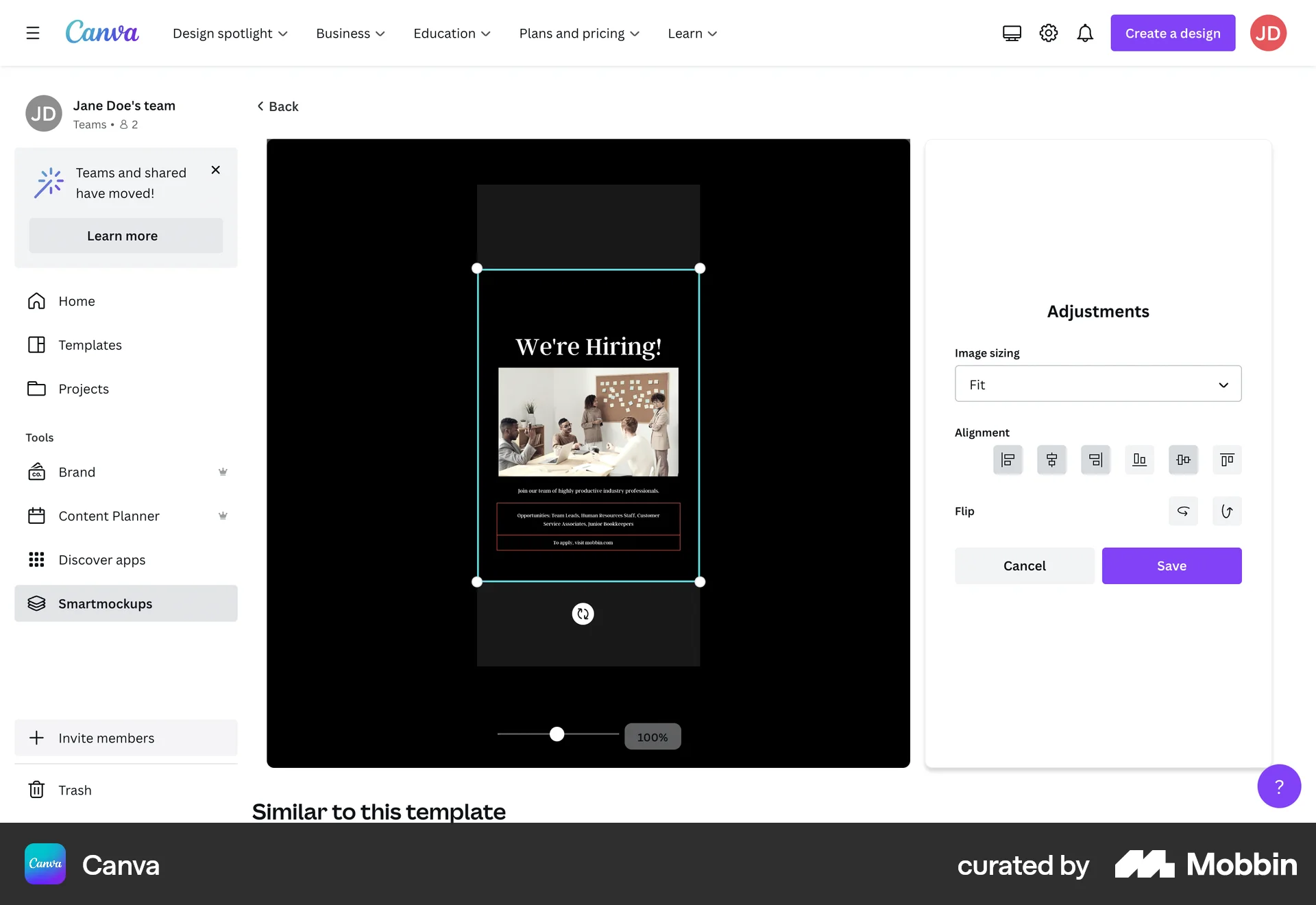The image size is (1316, 905).
Task: Open the Learn menu
Action: coord(692,33)
